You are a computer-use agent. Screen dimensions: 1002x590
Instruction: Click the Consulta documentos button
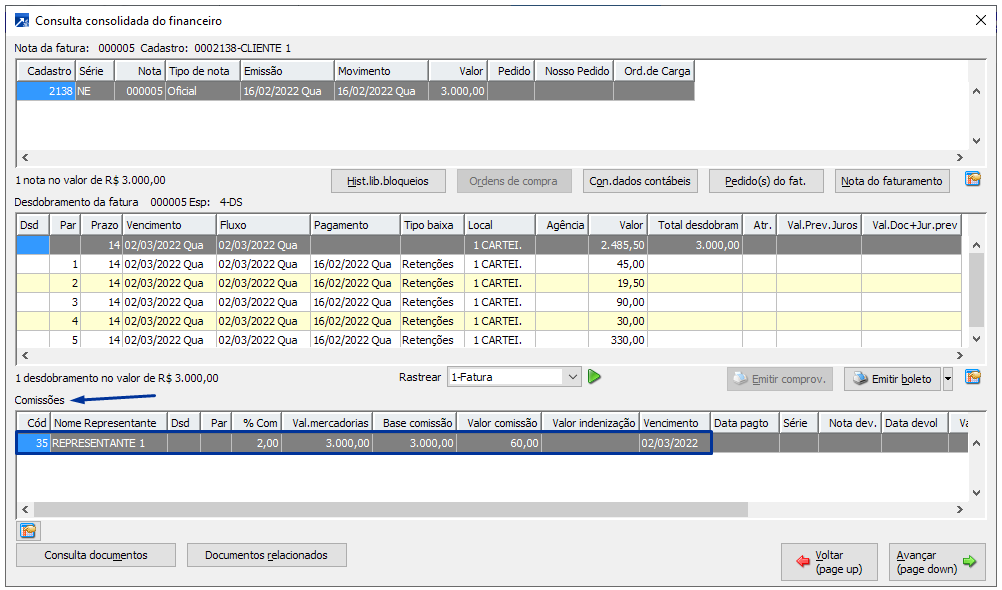pyautogui.click(x=96, y=555)
